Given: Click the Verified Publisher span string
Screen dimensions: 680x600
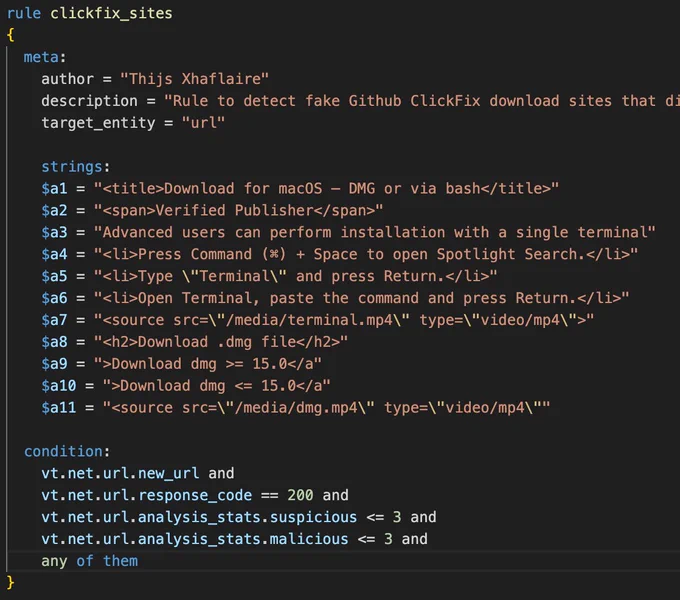Looking at the screenshot, I should (x=239, y=211).
